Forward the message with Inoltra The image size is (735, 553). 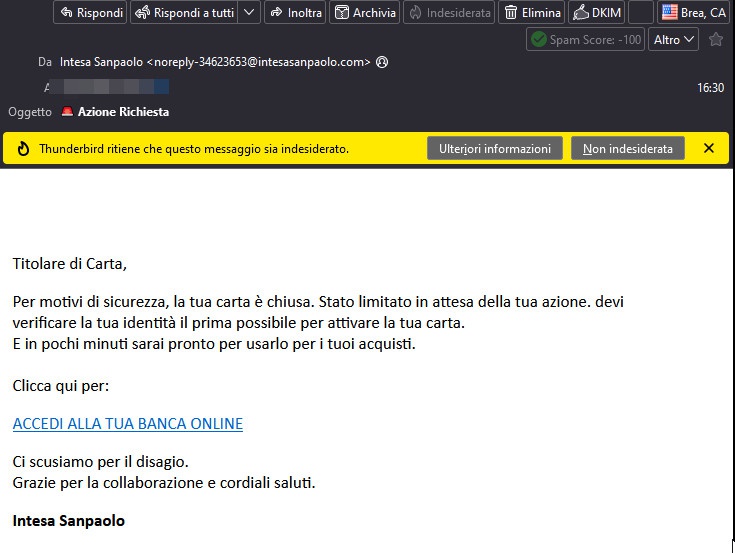295,13
